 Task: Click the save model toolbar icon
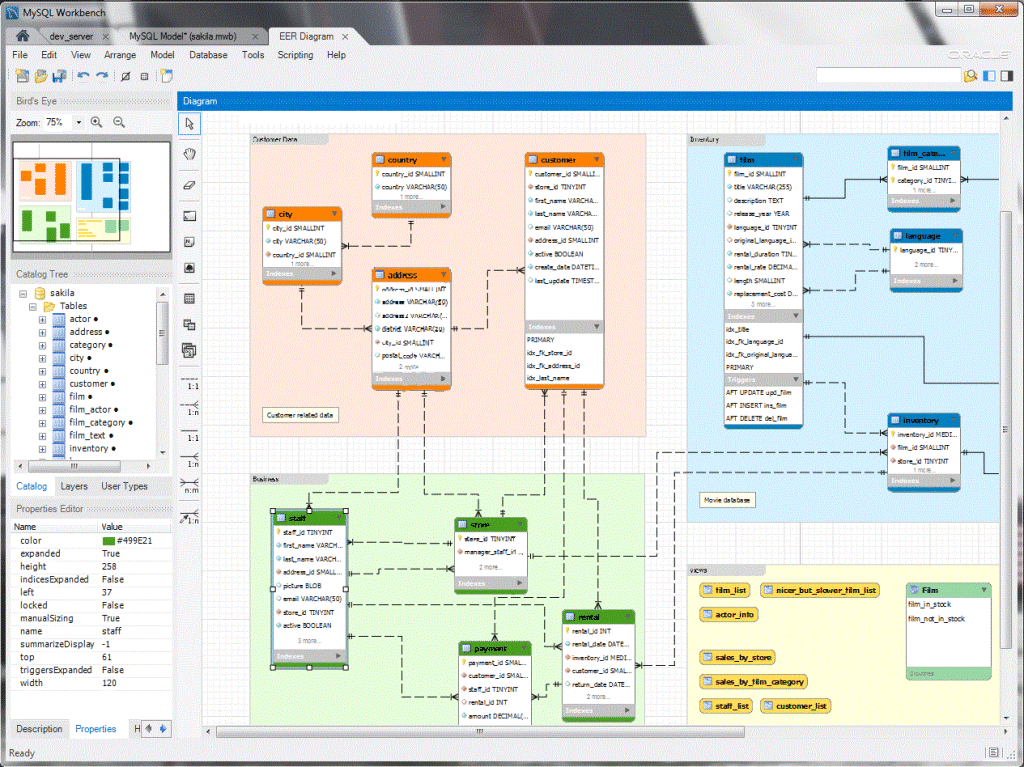point(58,77)
